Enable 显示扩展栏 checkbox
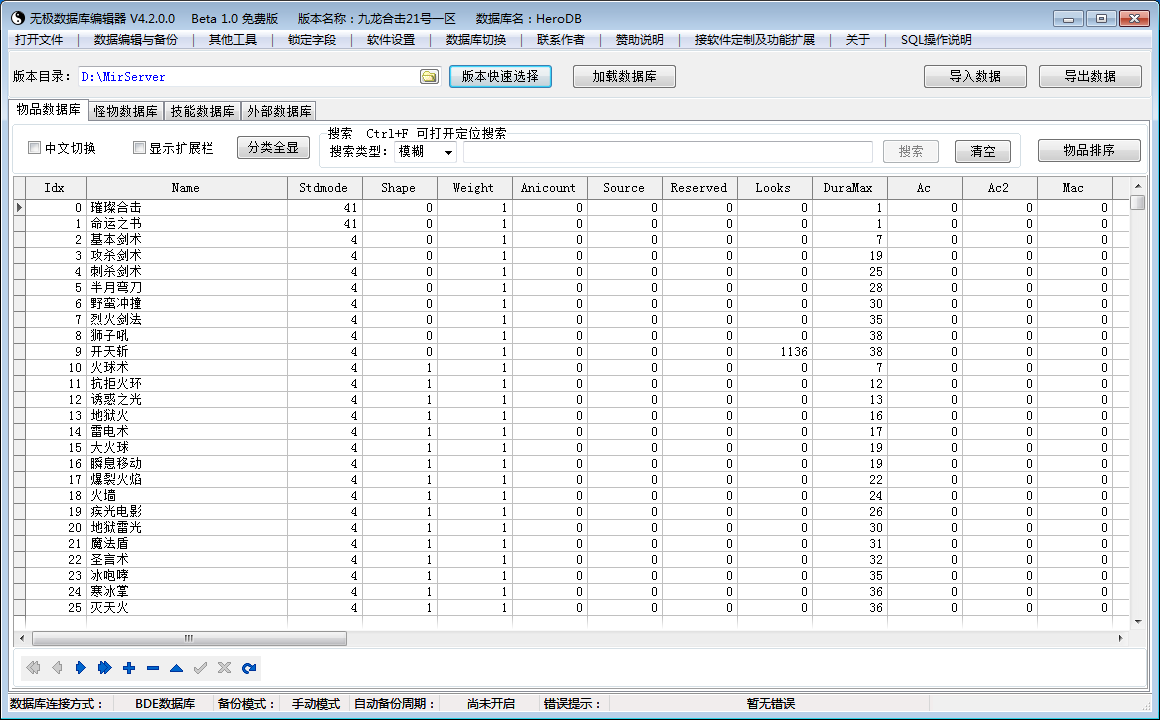 pos(139,148)
